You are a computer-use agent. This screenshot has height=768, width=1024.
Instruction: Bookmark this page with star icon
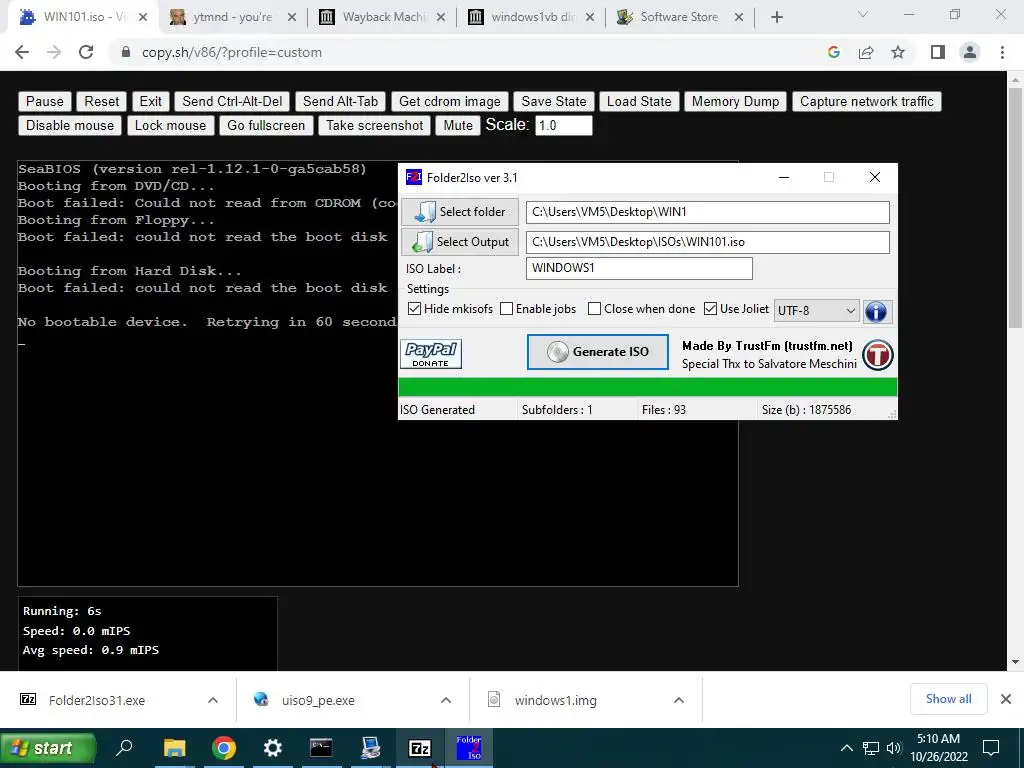pyautogui.click(x=898, y=52)
